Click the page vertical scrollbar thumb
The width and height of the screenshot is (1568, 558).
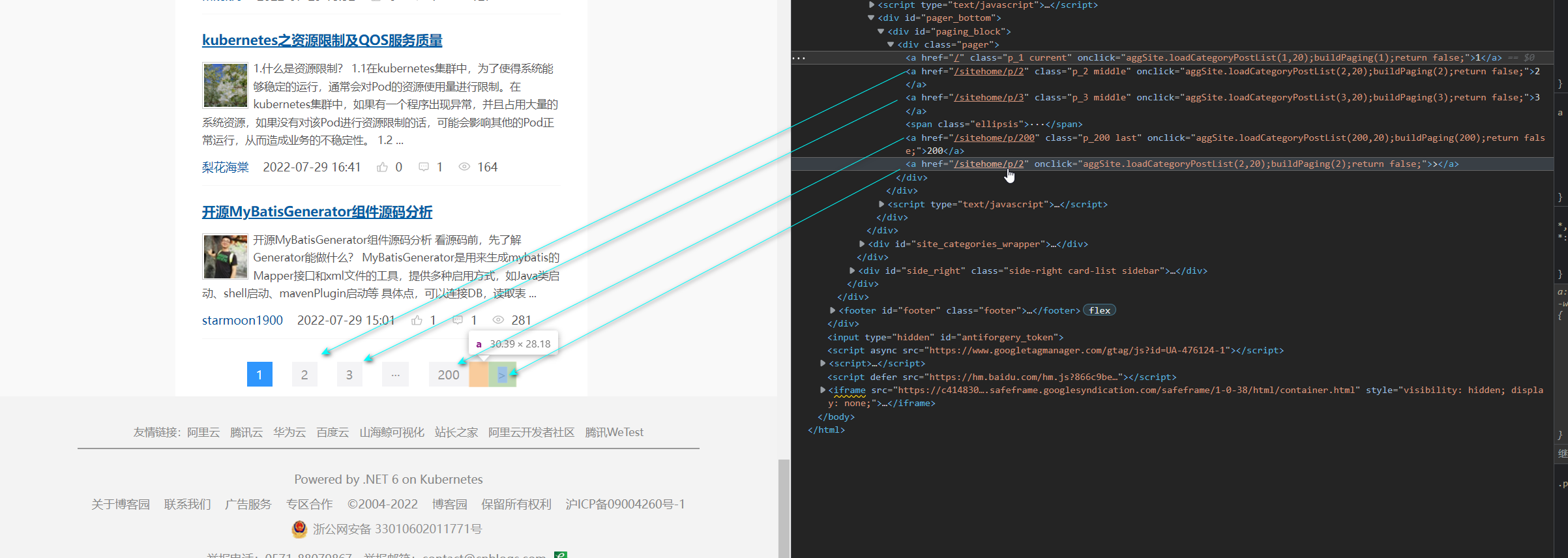784,508
